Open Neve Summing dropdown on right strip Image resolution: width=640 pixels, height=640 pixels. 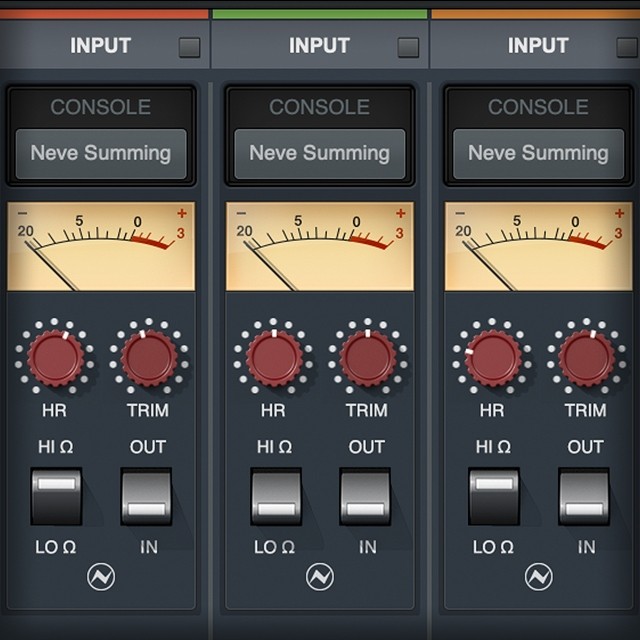[538, 153]
